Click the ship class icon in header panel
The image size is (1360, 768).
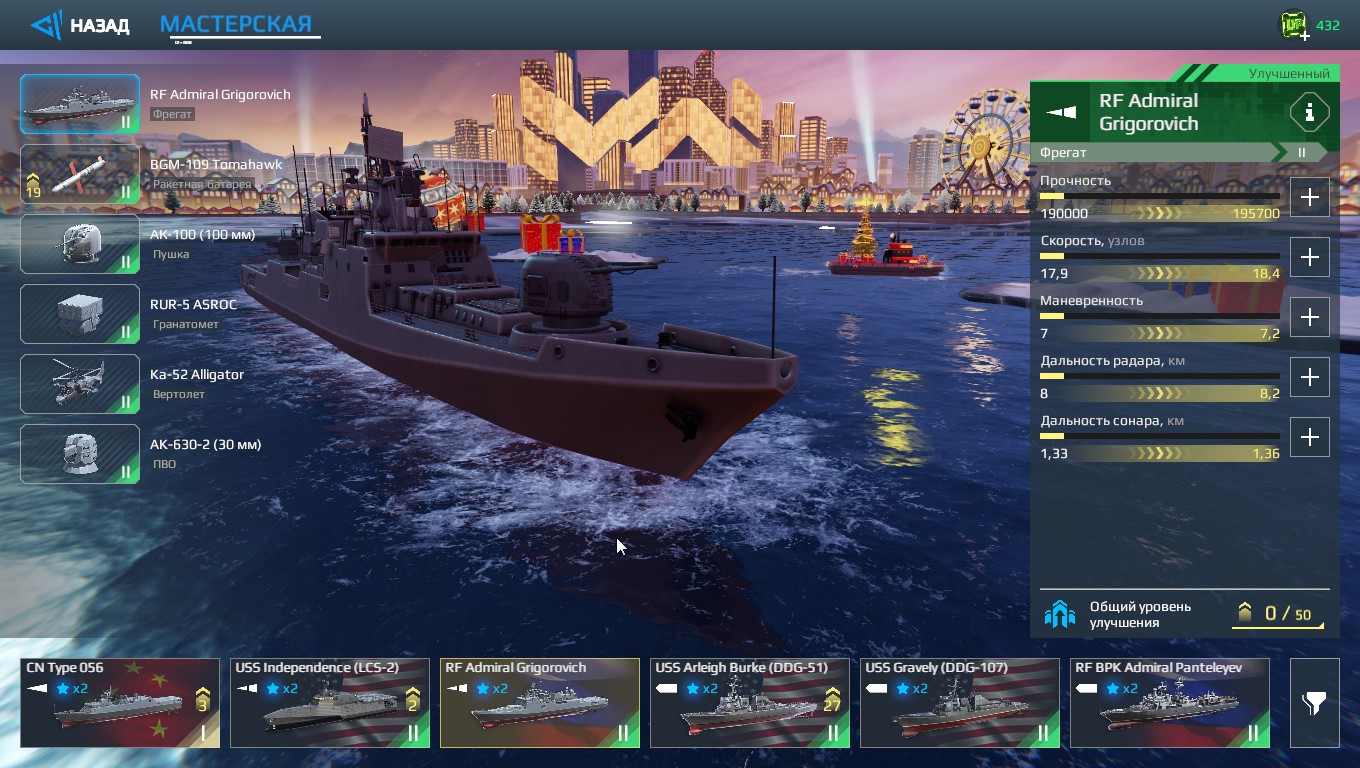tap(1061, 112)
